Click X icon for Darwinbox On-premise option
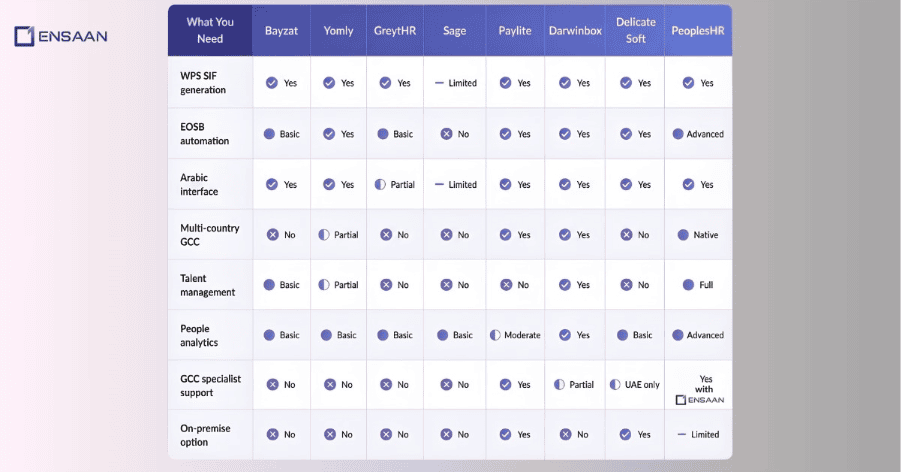The height and width of the screenshot is (472, 901). [565, 435]
